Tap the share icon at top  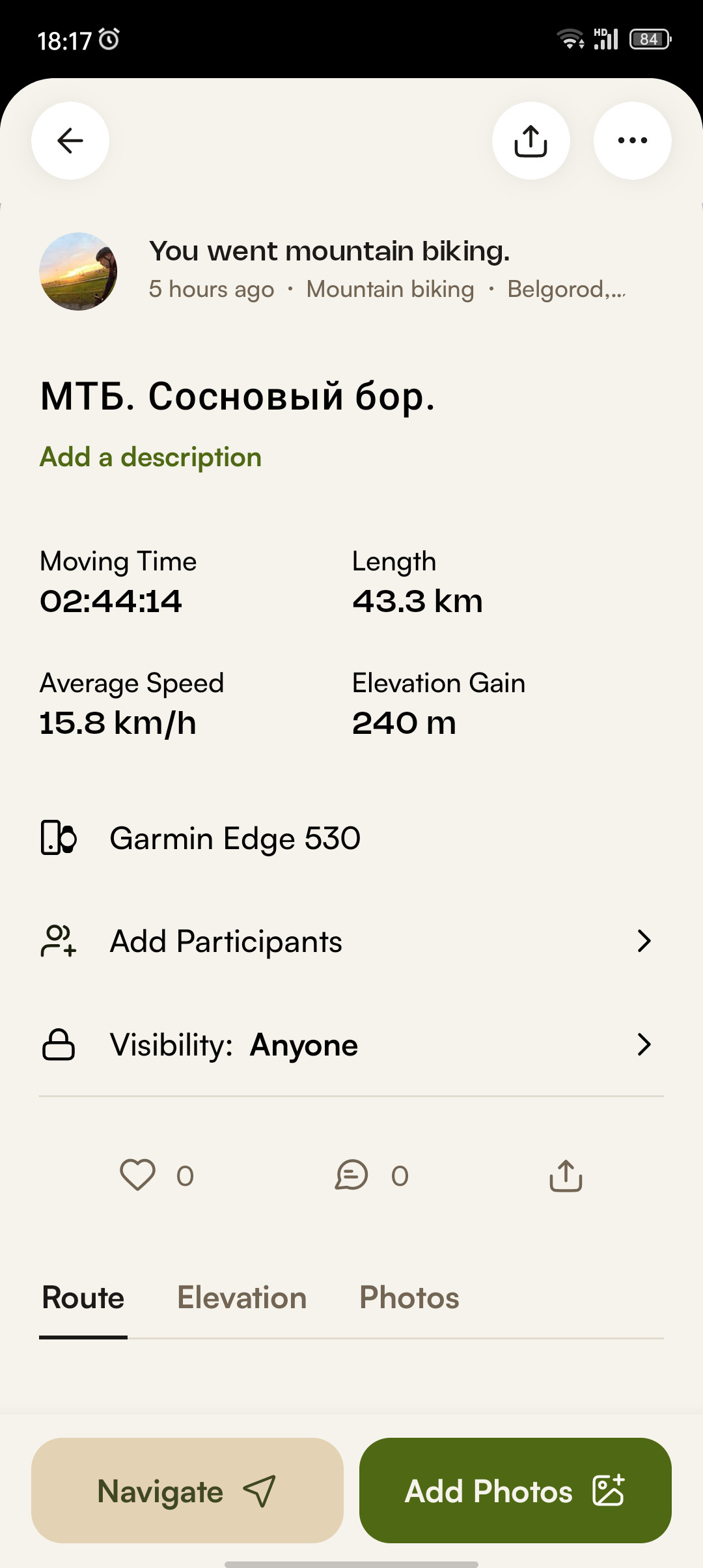[x=531, y=141]
